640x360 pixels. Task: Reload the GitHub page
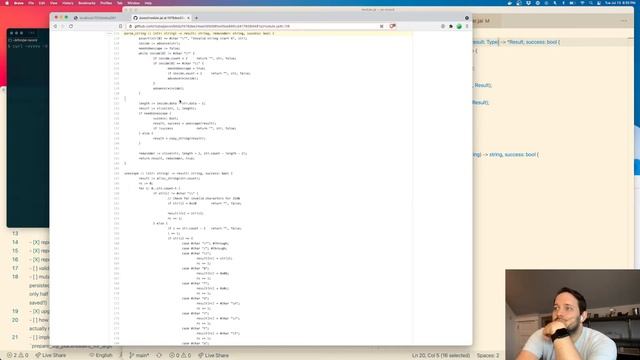71,26
